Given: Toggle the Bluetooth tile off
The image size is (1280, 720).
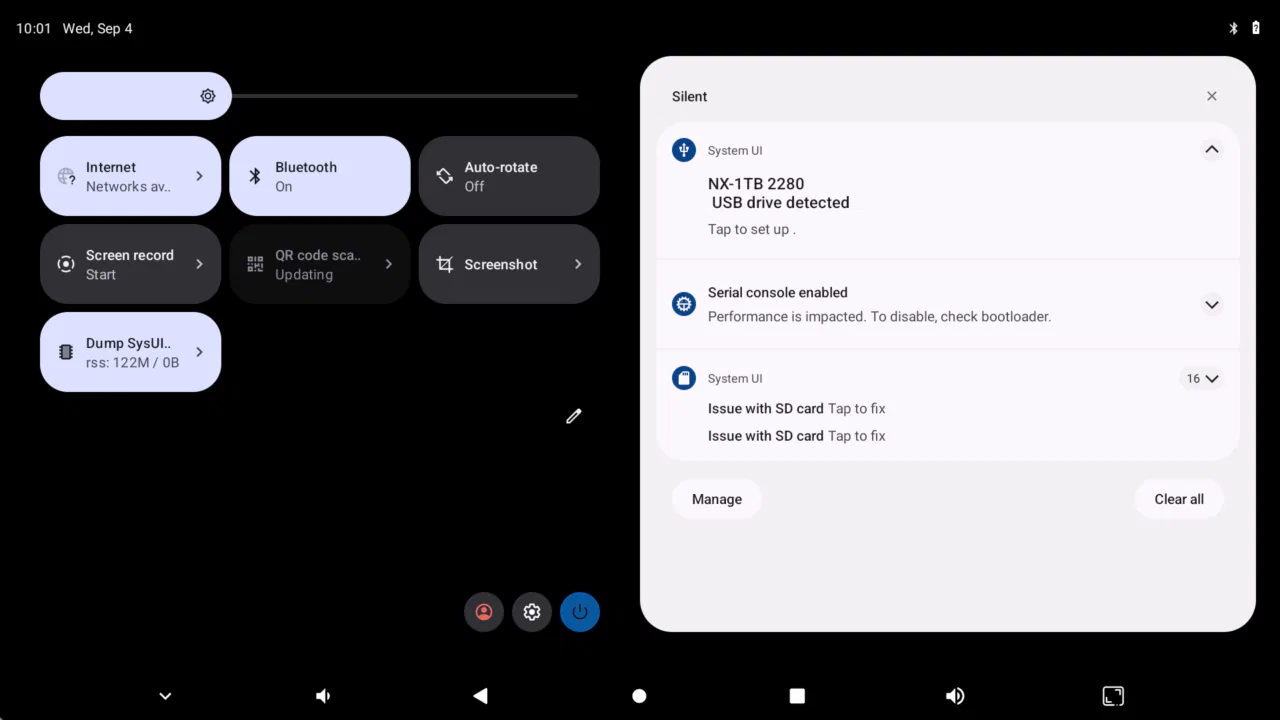Looking at the screenshot, I should pyautogui.click(x=319, y=176).
